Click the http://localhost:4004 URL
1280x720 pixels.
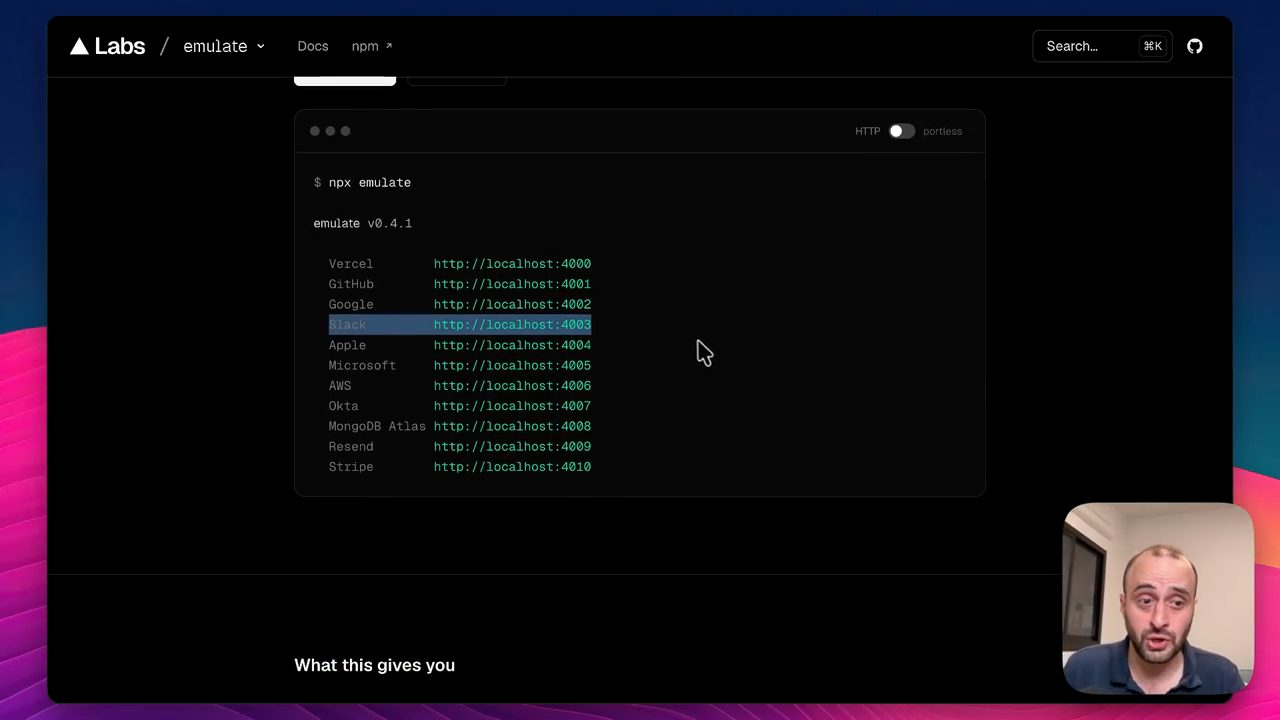tap(512, 345)
